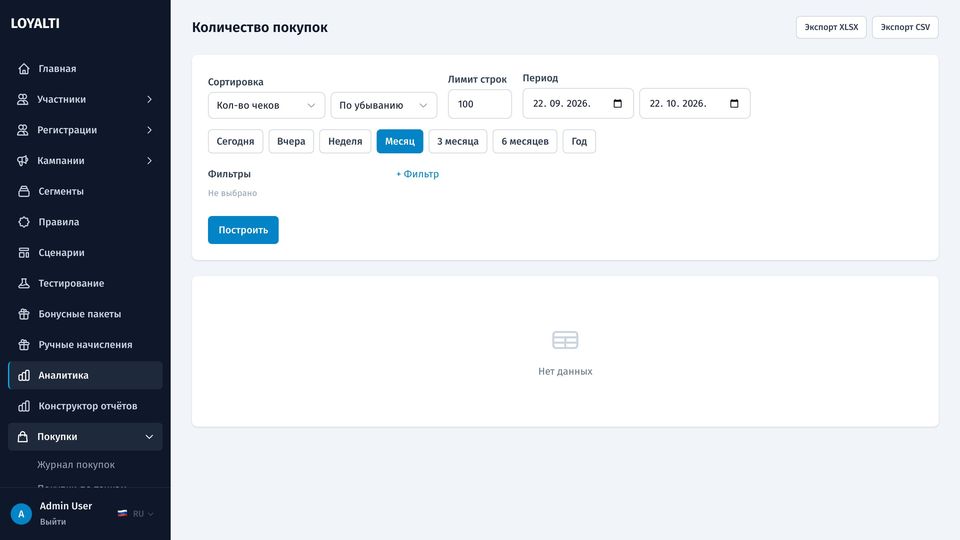Click the start date field 22.09.2026

[577, 103]
